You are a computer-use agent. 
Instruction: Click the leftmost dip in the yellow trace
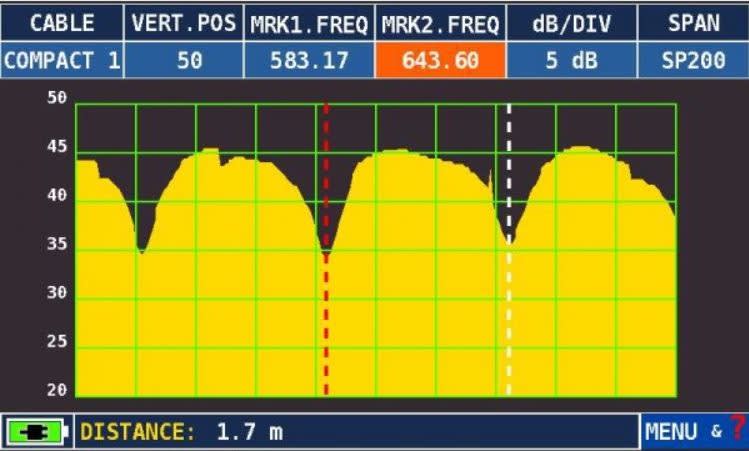[x=142, y=250]
